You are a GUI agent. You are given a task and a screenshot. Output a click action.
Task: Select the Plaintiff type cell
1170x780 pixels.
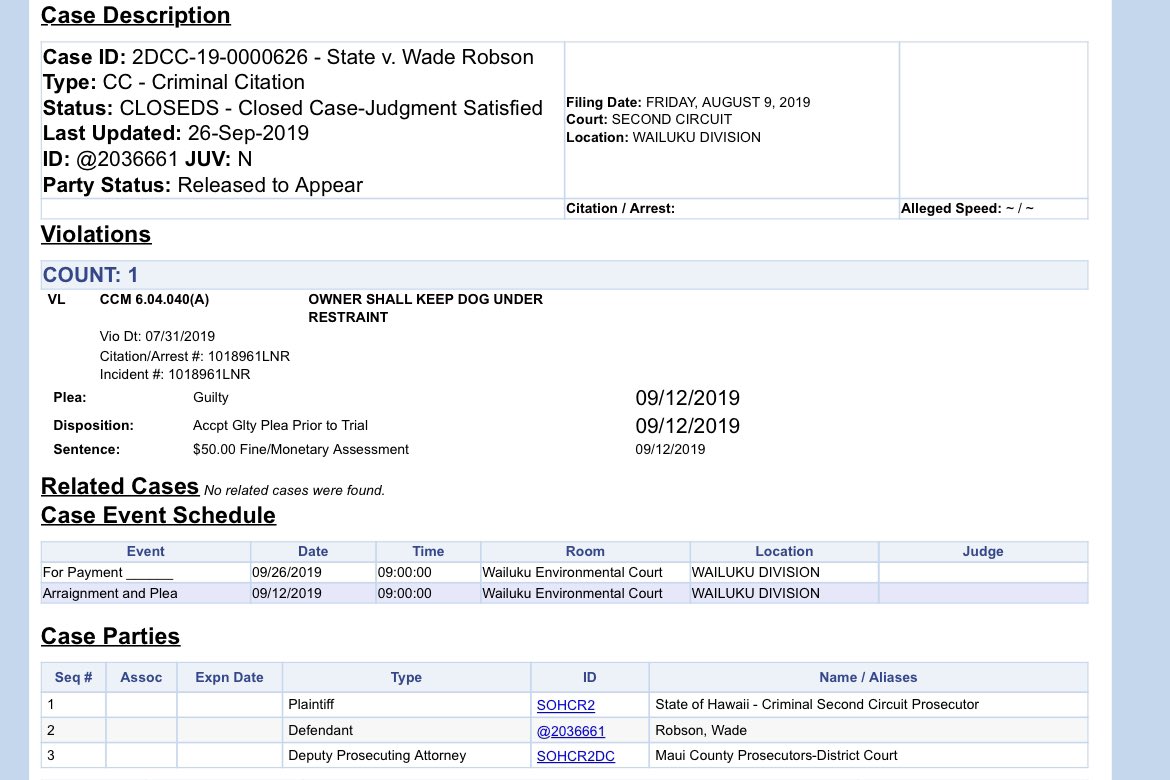pyautogui.click(x=406, y=705)
